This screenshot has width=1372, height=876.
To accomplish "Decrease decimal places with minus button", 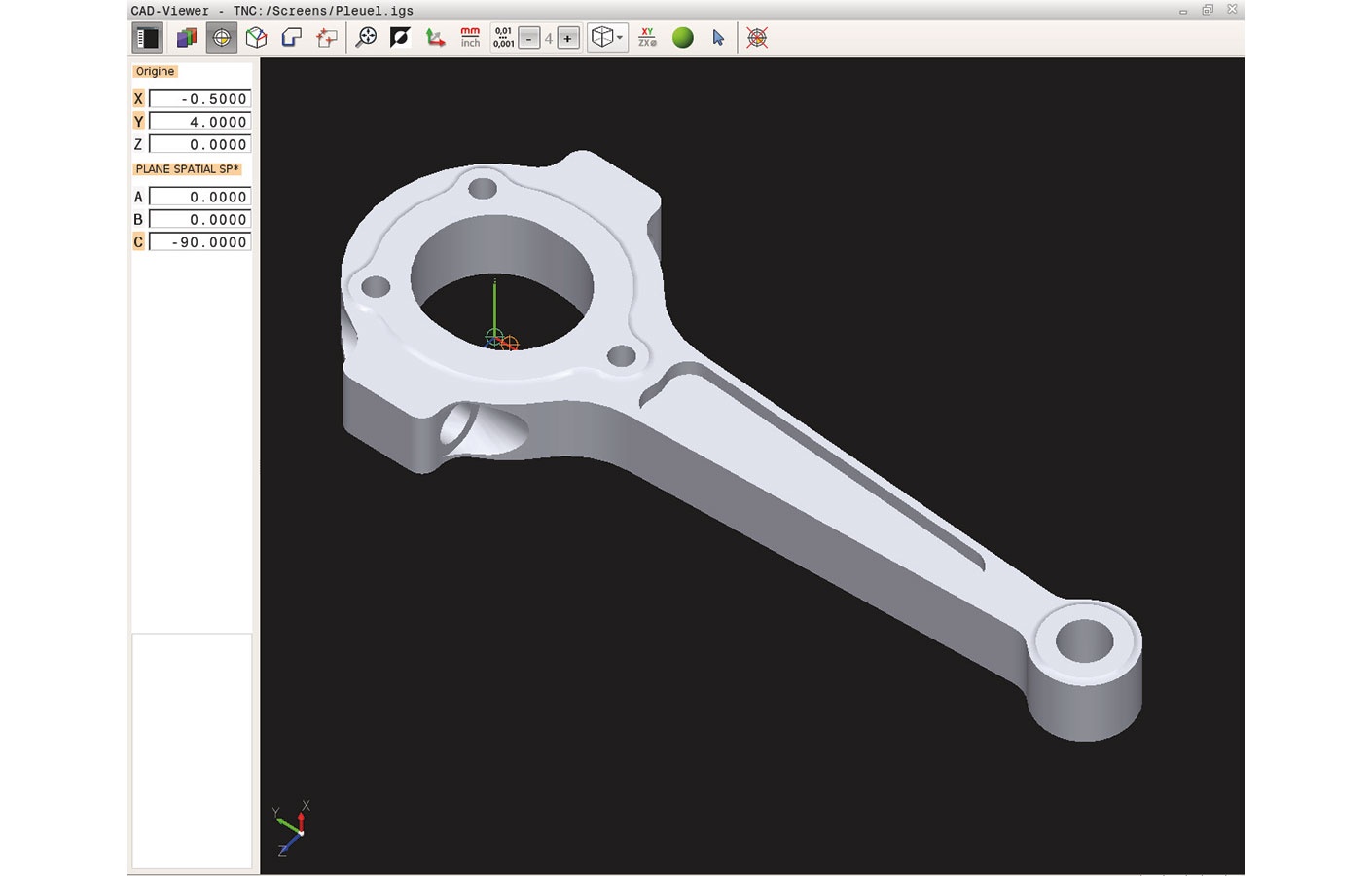I will (x=529, y=39).
